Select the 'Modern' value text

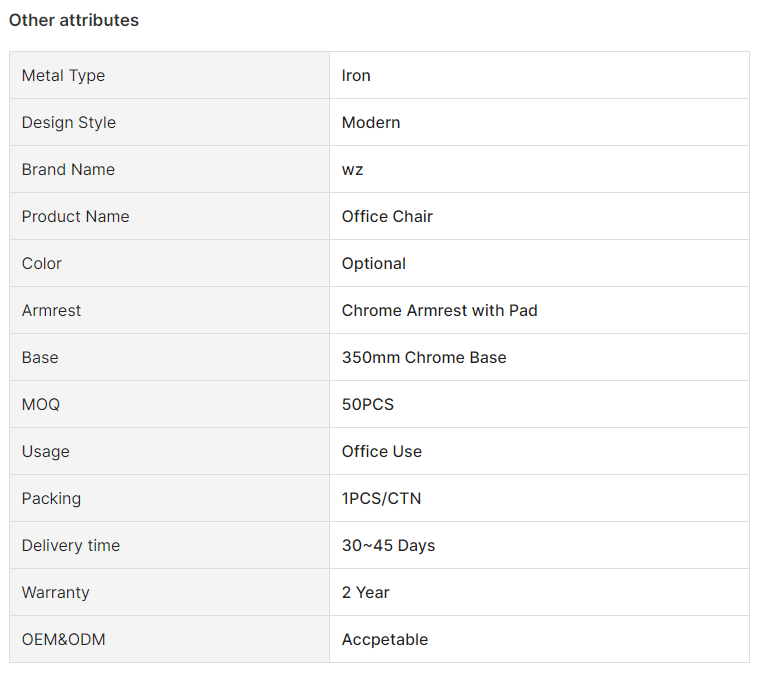371,122
